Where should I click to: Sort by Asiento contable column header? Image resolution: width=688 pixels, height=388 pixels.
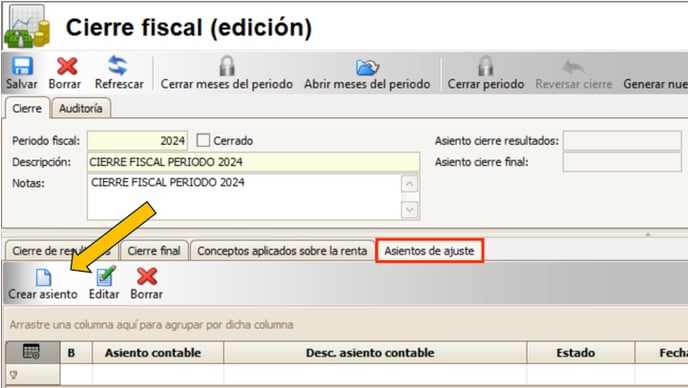click(158, 352)
